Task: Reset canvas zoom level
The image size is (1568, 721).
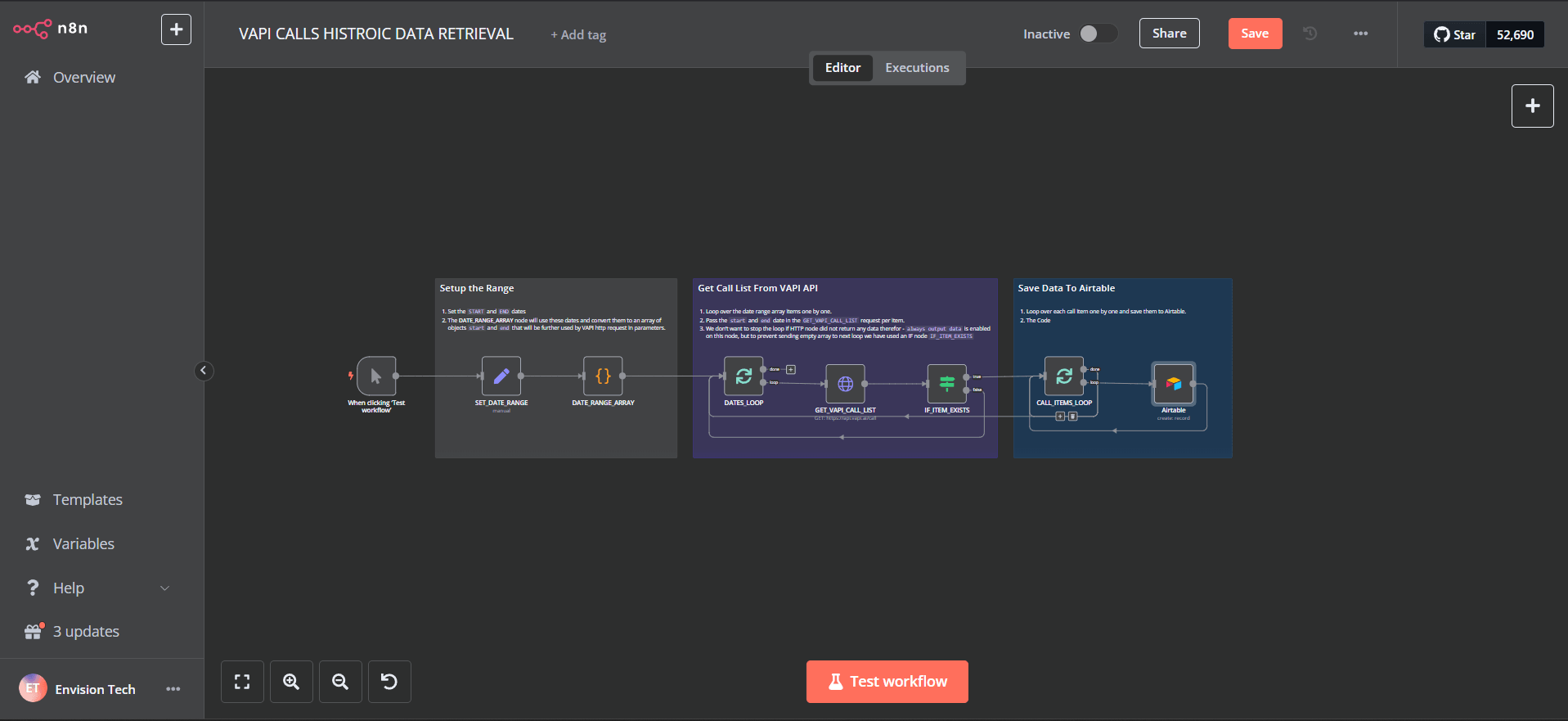Action: [x=389, y=682]
